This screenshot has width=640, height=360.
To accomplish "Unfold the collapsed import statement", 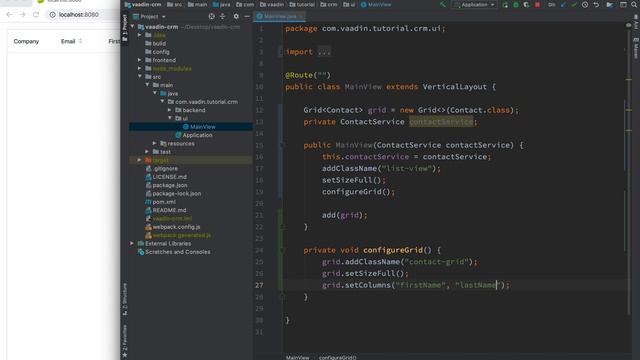I will click(324, 52).
